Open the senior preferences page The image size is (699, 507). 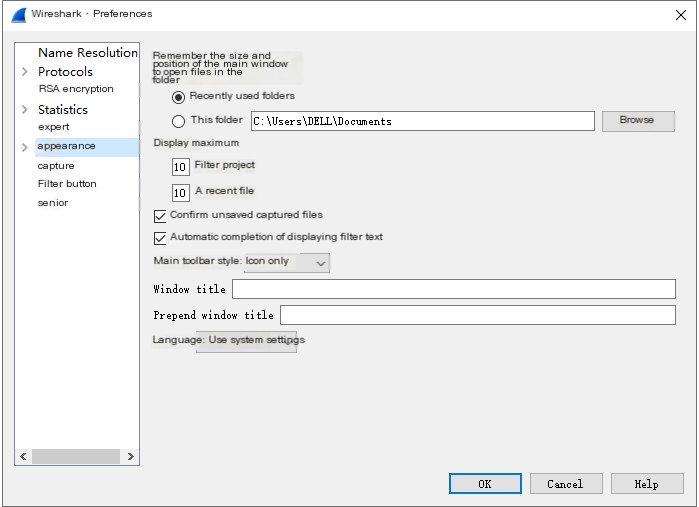click(x=53, y=203)
